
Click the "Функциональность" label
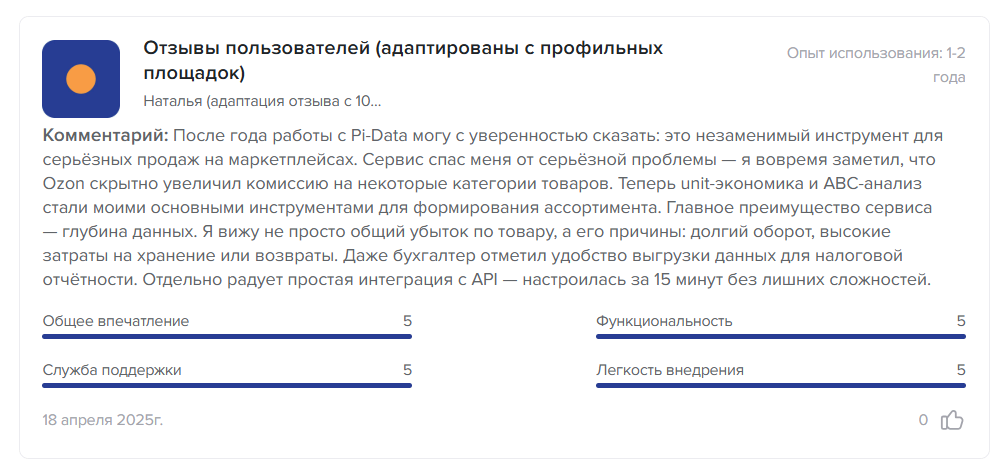pyautogui.click(x=664, y=321)
